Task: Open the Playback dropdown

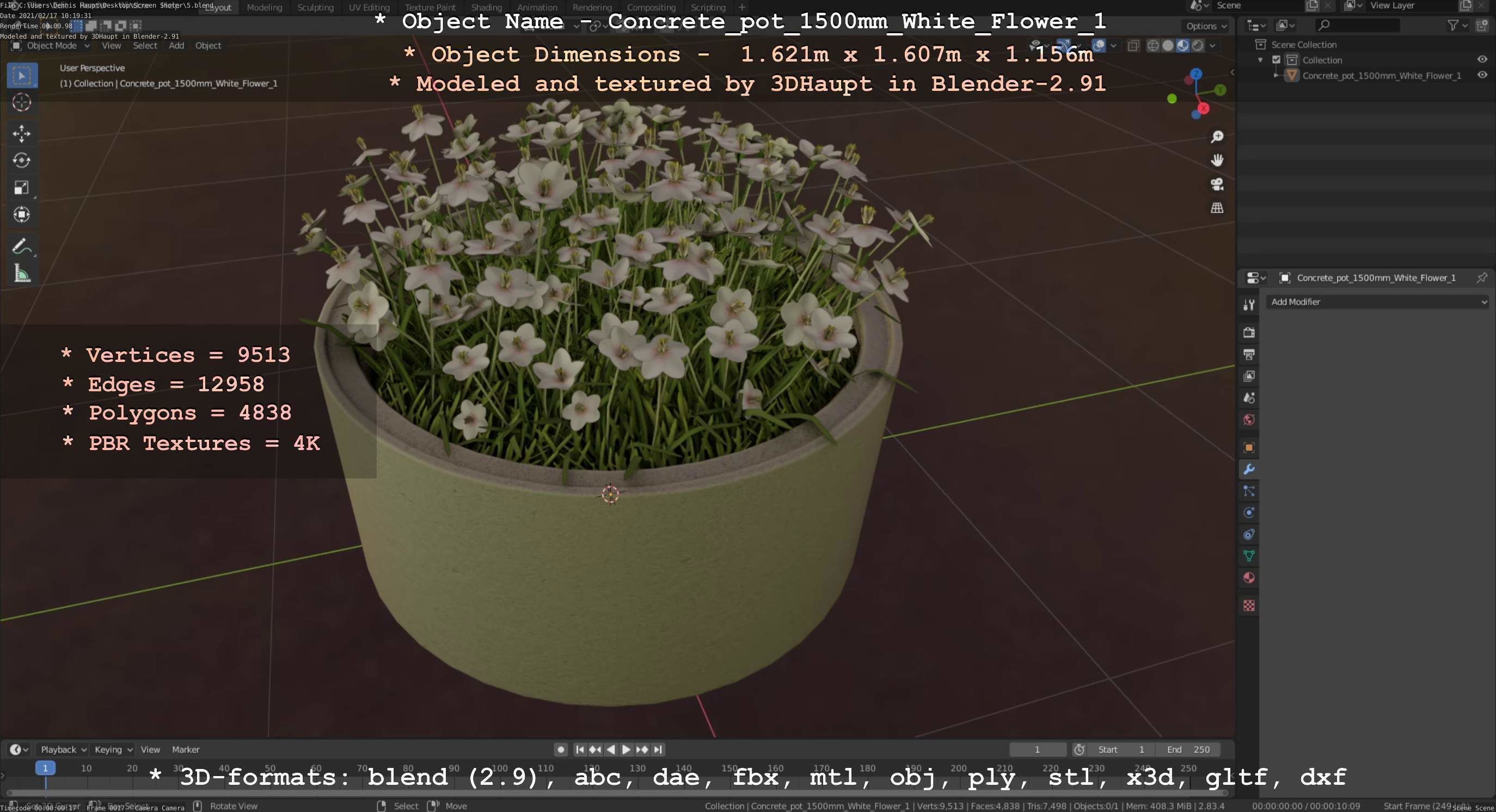Action: pos(63,749)
